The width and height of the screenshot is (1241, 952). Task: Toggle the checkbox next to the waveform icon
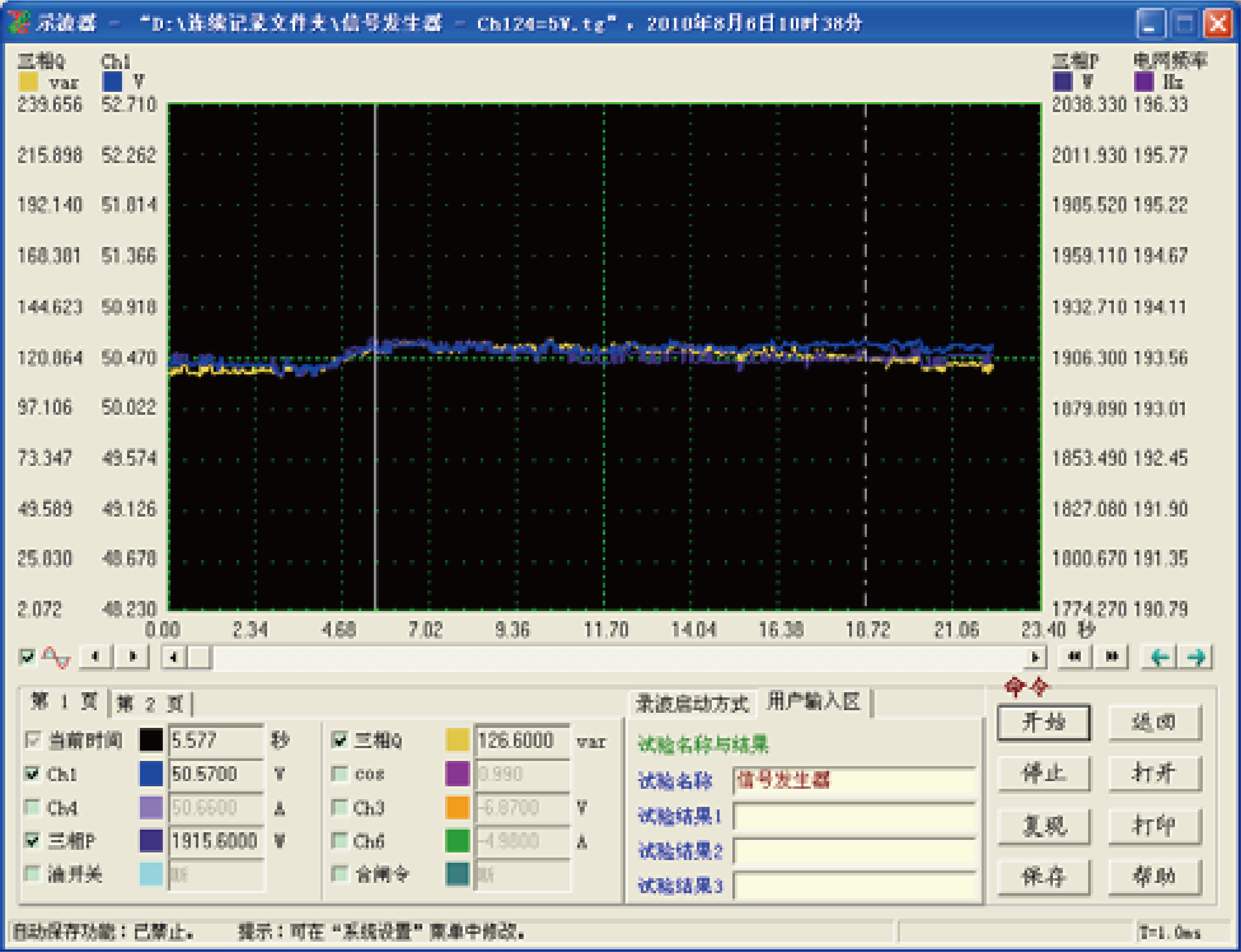click(x=26, y=657)
